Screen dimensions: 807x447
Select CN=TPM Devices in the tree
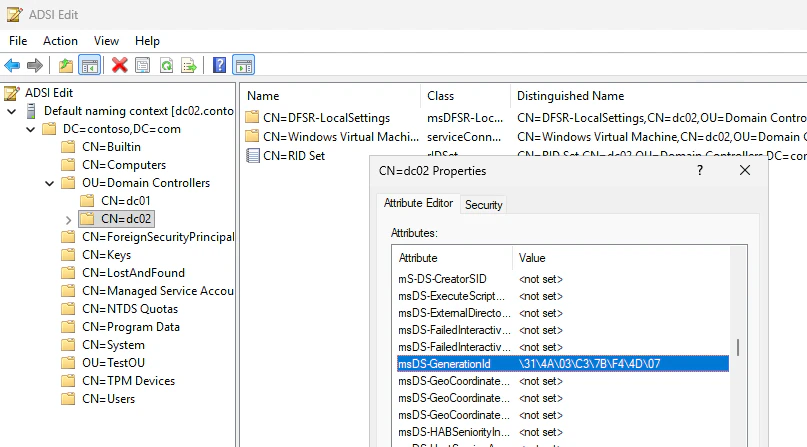click(129, 381)
